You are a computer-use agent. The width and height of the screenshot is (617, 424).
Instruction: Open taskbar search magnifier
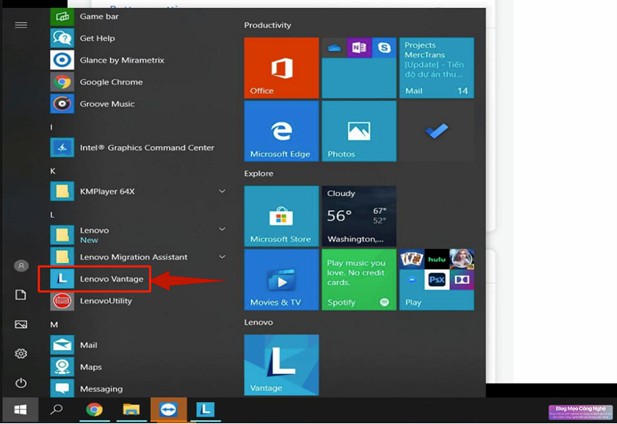pyautogui.click(x=56, y=409)
